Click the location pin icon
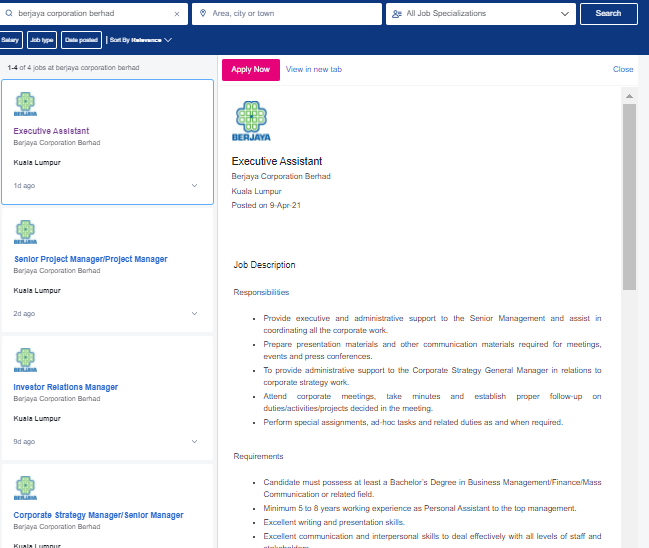Viewport: 649px width, 548px height. tap(203, 13)
